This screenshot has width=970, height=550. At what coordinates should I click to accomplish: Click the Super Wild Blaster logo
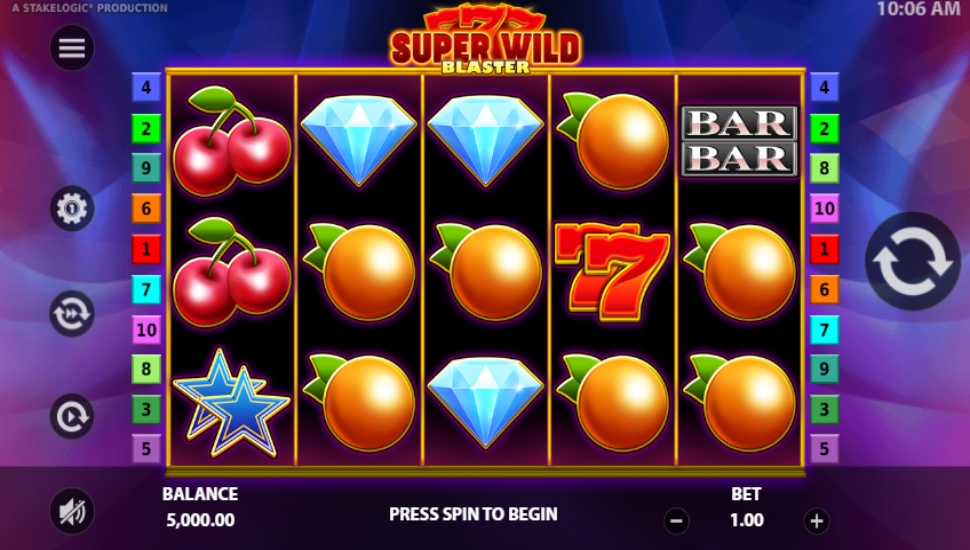point(486,40)
